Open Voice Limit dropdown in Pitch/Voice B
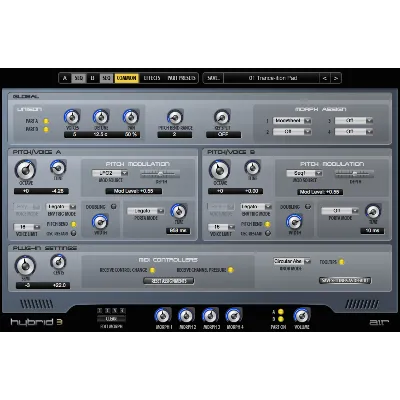 (x=222, y=227)
